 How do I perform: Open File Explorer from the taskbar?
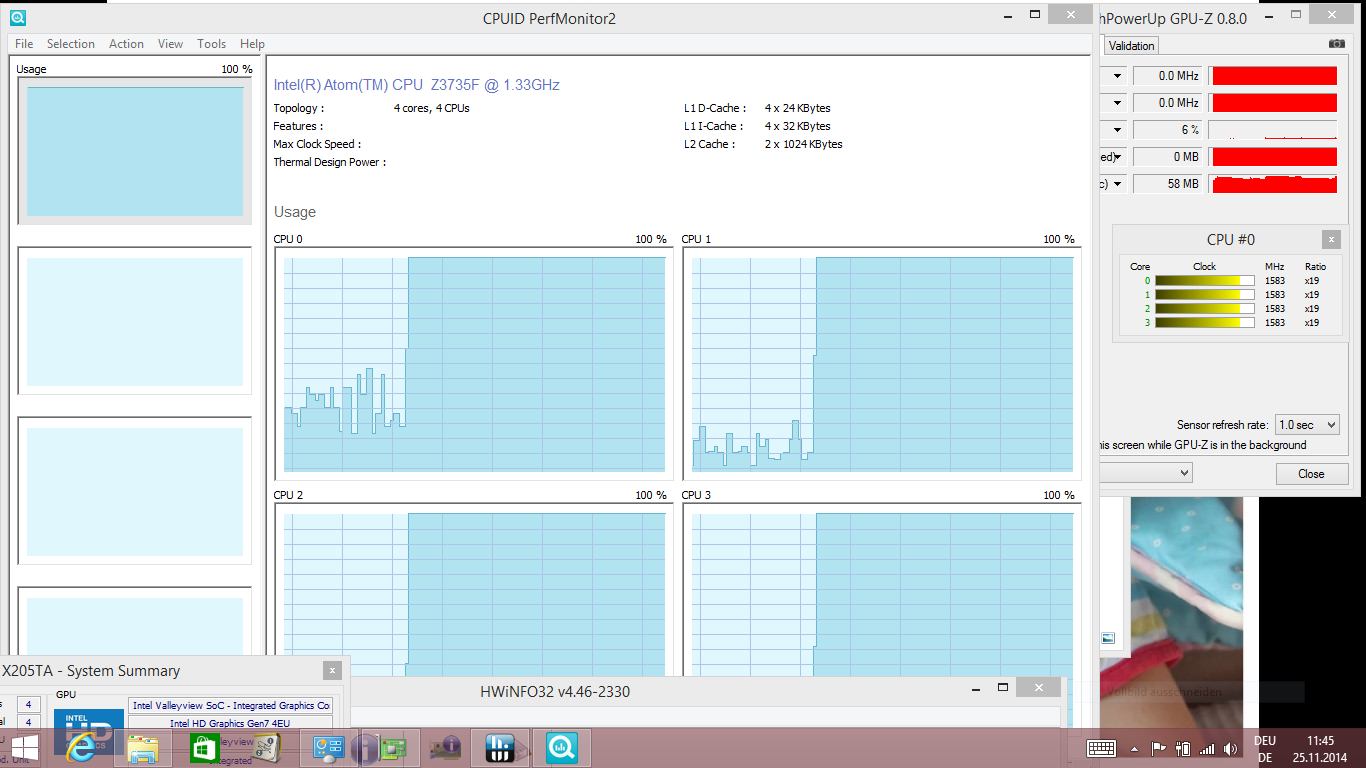tap(143, 748)
